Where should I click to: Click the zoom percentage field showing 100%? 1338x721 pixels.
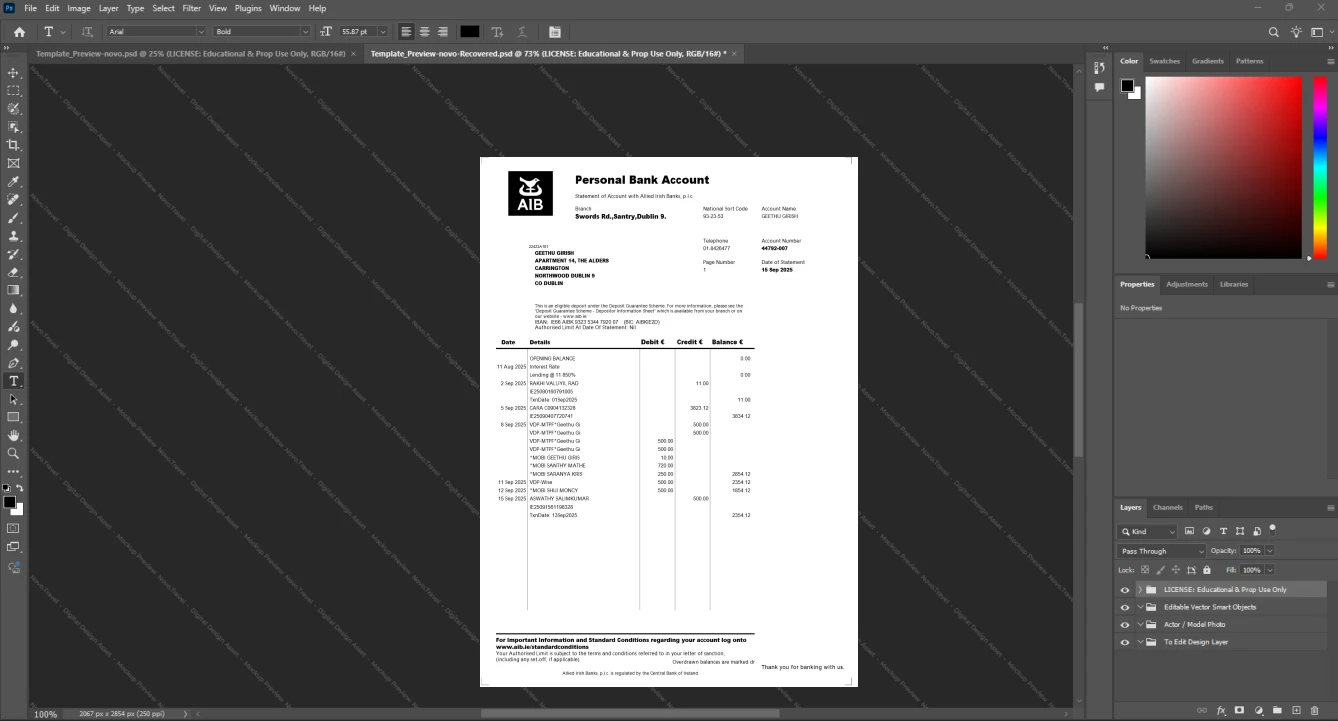pos(46,714)
